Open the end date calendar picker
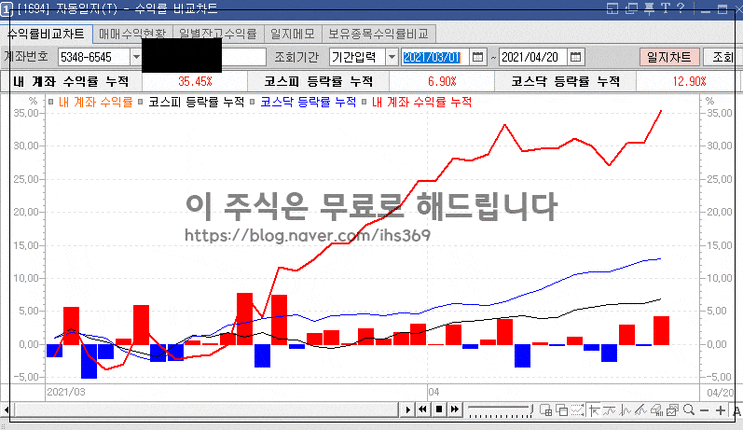Viewport: 743px width, 430px height. [x=575, y=57]
